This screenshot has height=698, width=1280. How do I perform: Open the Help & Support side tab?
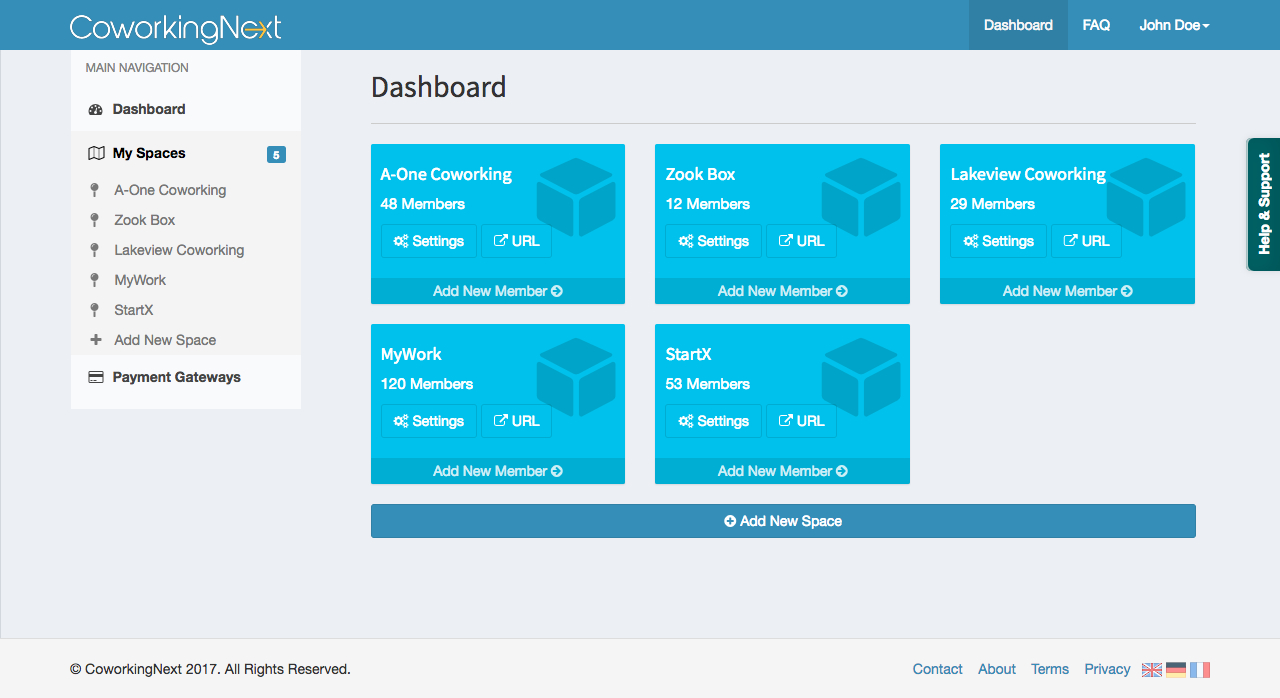pyautogui.click(x=1264, y=204)
